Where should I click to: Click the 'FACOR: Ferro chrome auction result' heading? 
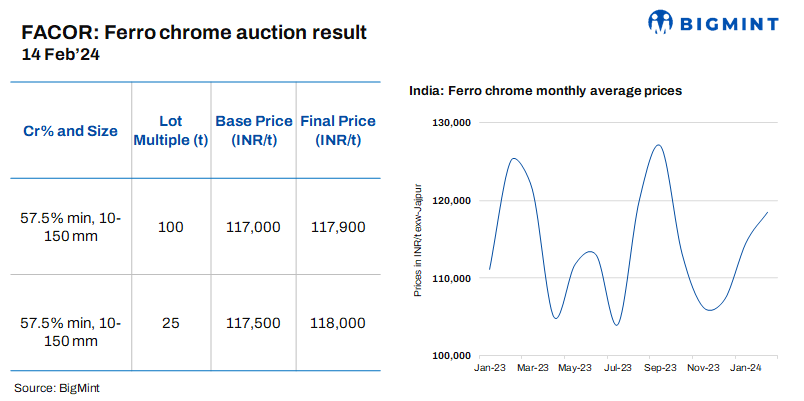pos(194,32)
